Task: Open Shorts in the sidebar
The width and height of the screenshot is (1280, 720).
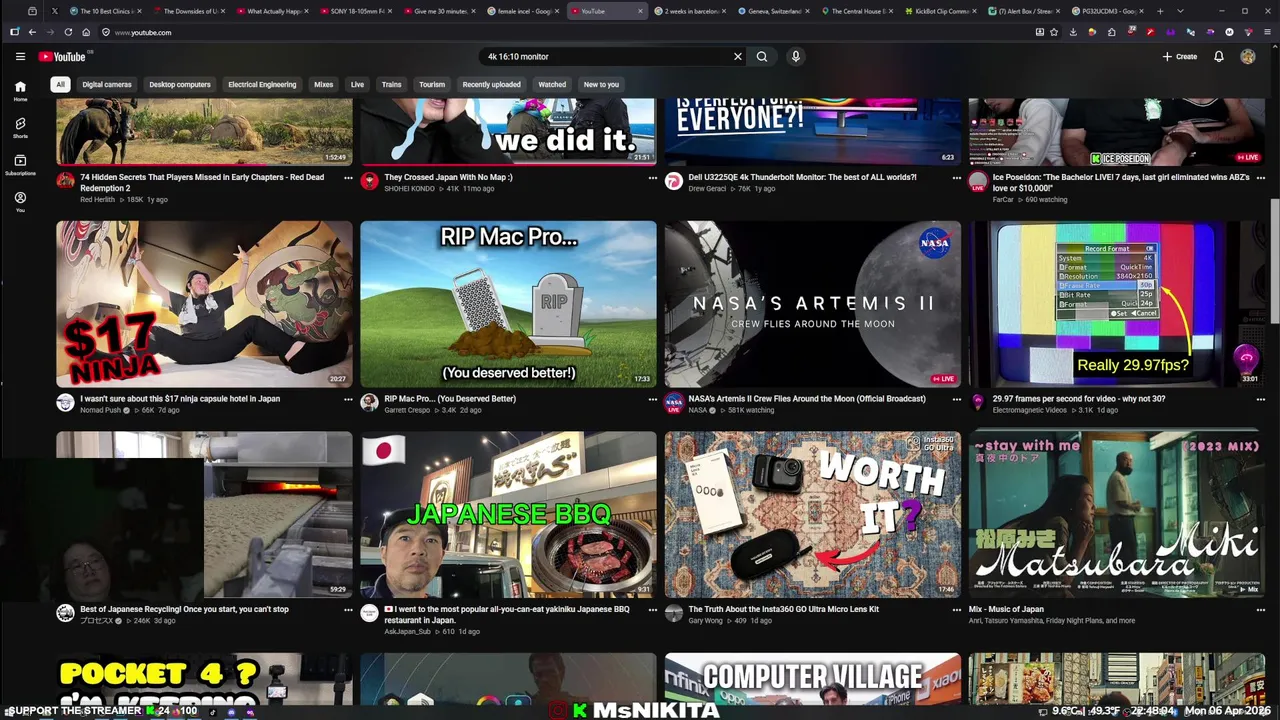Action: pos(20,128)
